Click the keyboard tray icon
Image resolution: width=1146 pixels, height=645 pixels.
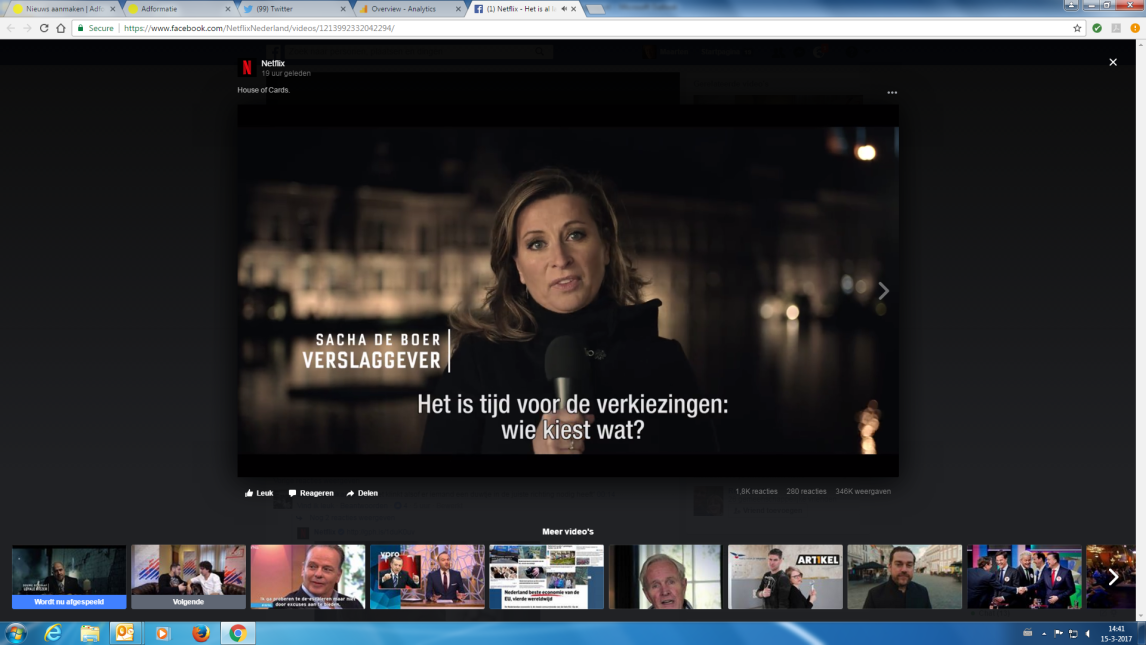[1028, 633]
